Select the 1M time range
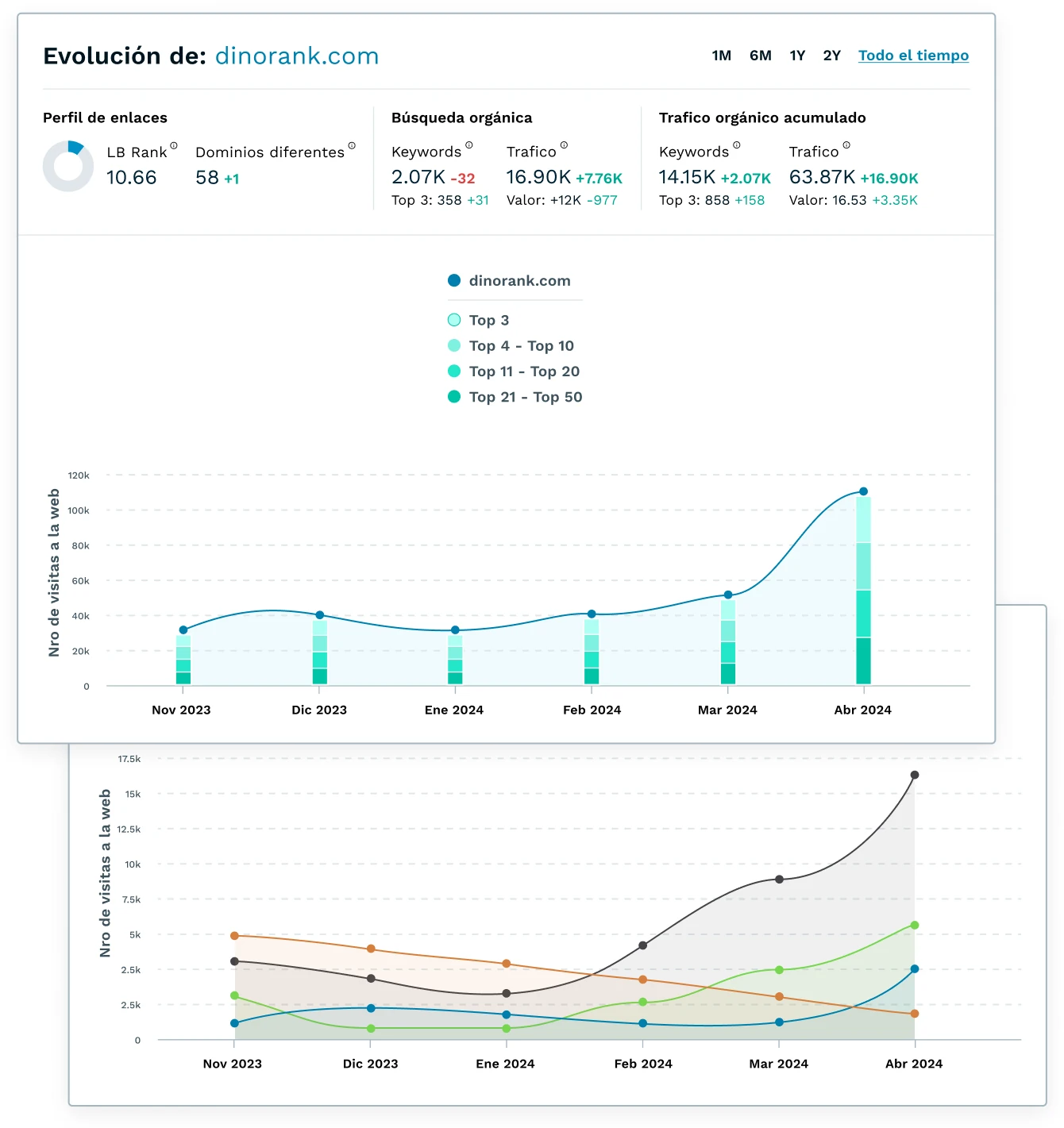The width and height of the screenshot is (1064, 1128). 722,56
